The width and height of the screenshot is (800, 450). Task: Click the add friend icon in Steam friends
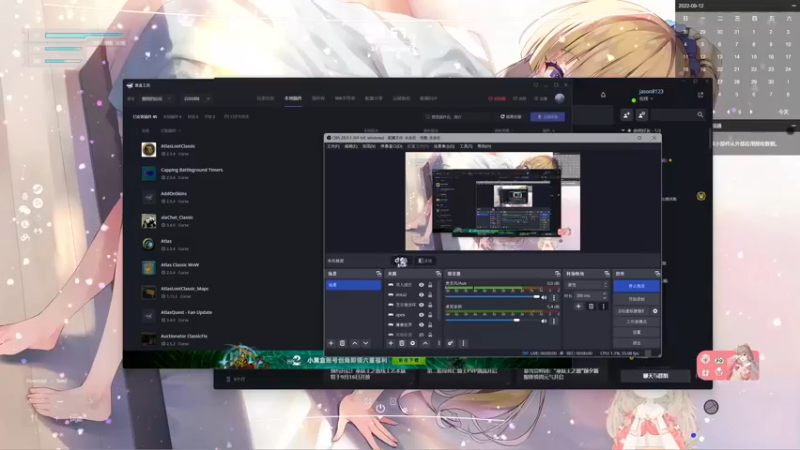(627, 115)
